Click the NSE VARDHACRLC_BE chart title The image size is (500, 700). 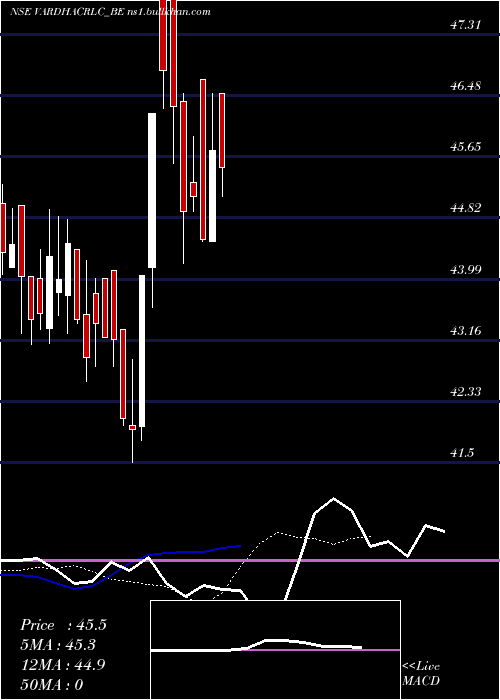[110, 12]
